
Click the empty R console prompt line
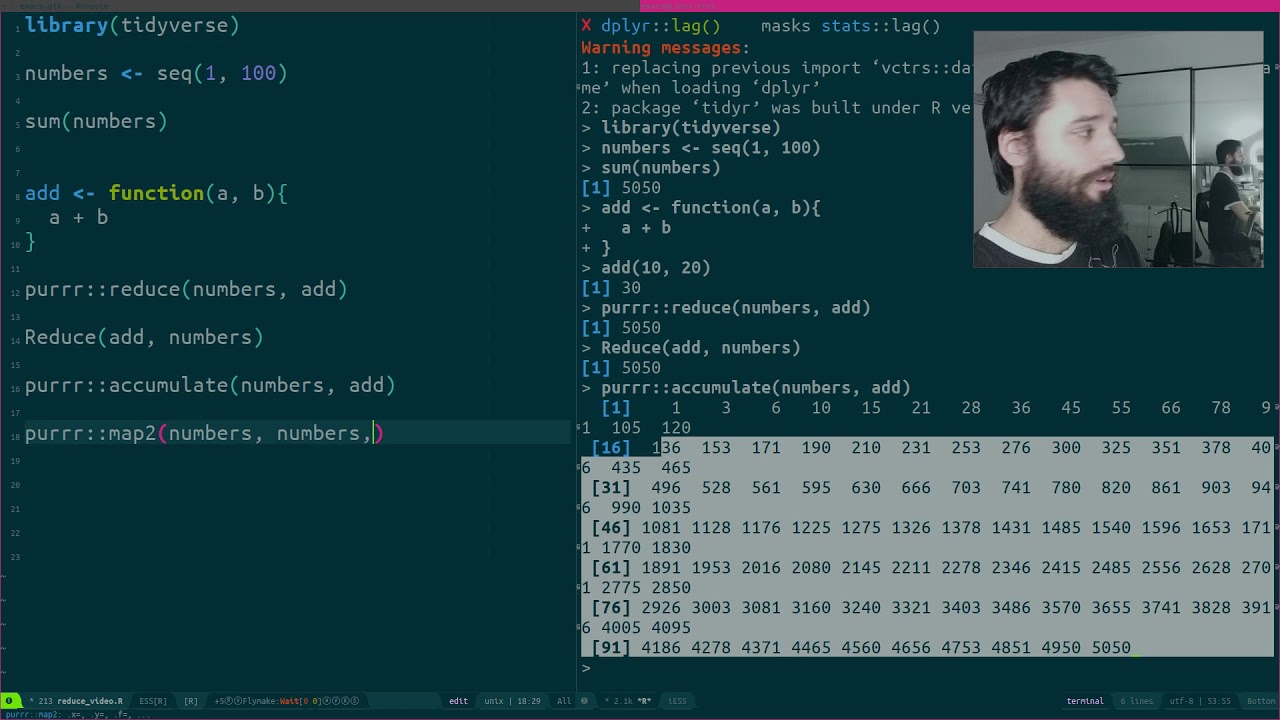click(586, 667)
